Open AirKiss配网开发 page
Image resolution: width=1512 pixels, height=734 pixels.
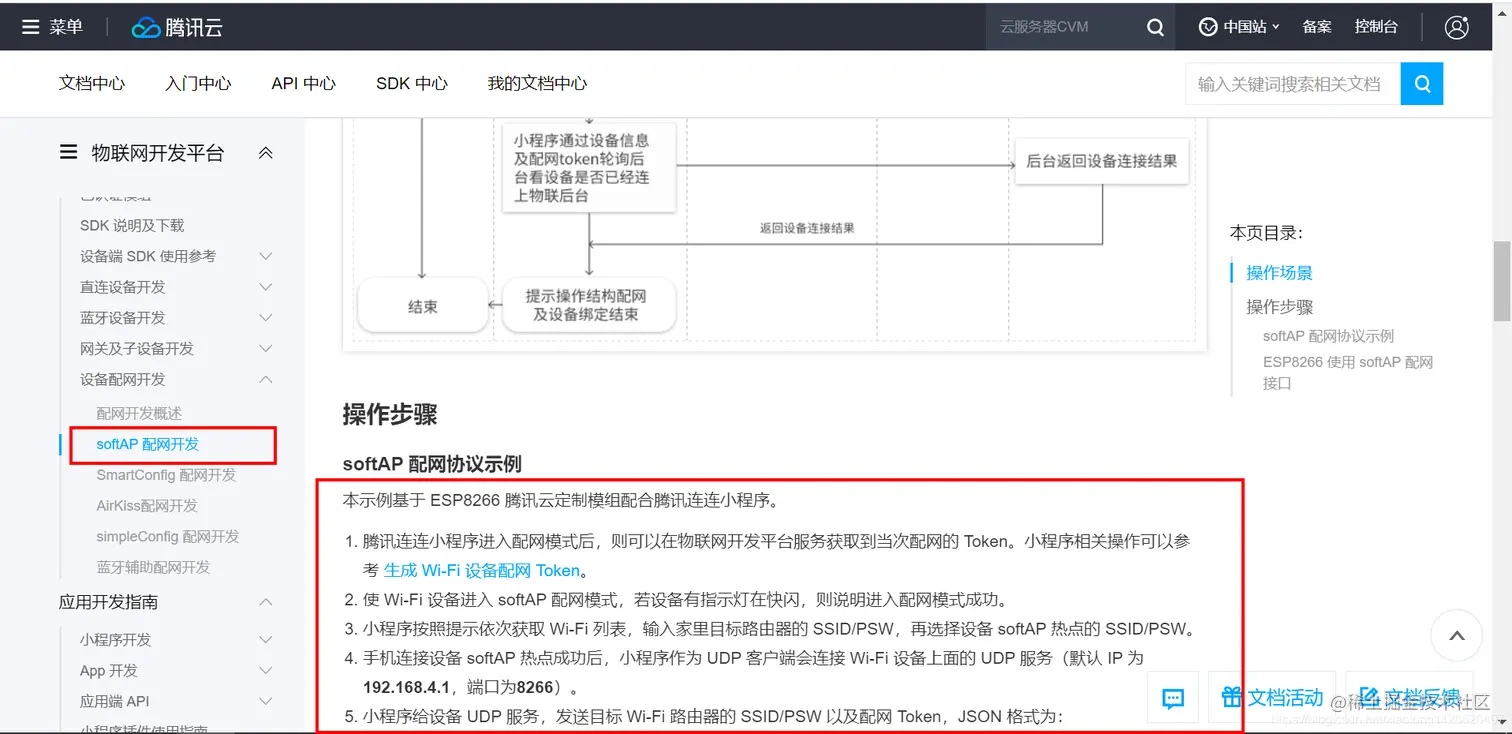coord(147,506)
